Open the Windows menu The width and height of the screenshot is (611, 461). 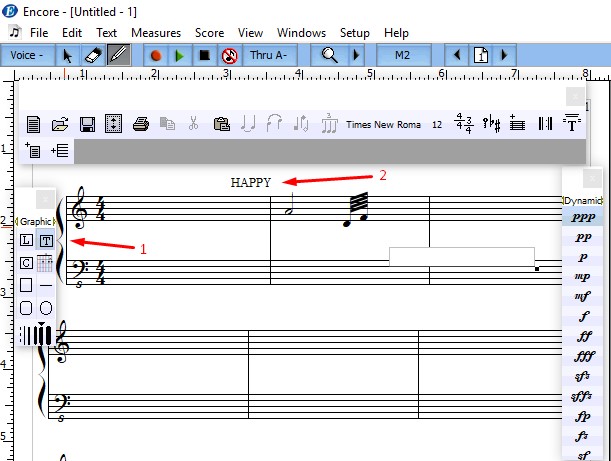(x=301, y=33)
